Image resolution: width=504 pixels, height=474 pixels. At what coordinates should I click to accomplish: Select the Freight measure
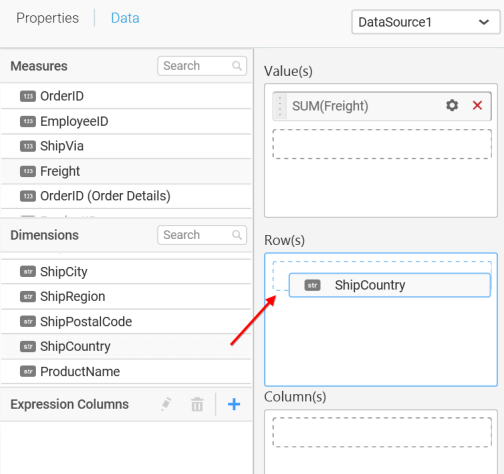(126, 171)
